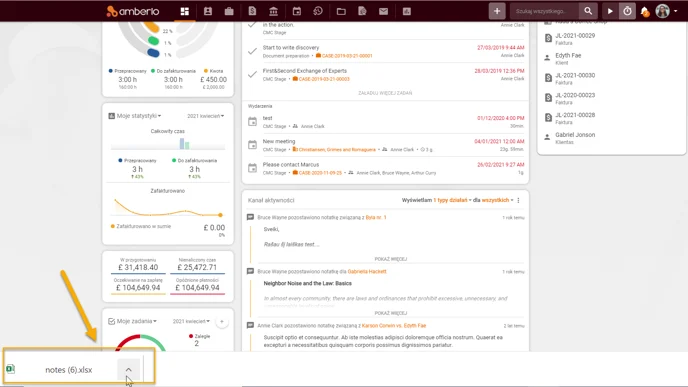Click the 'W przygotowaniu' £ 31,418.40 amount
Viewport: 688px width, 387px height.
coord(138,267)
